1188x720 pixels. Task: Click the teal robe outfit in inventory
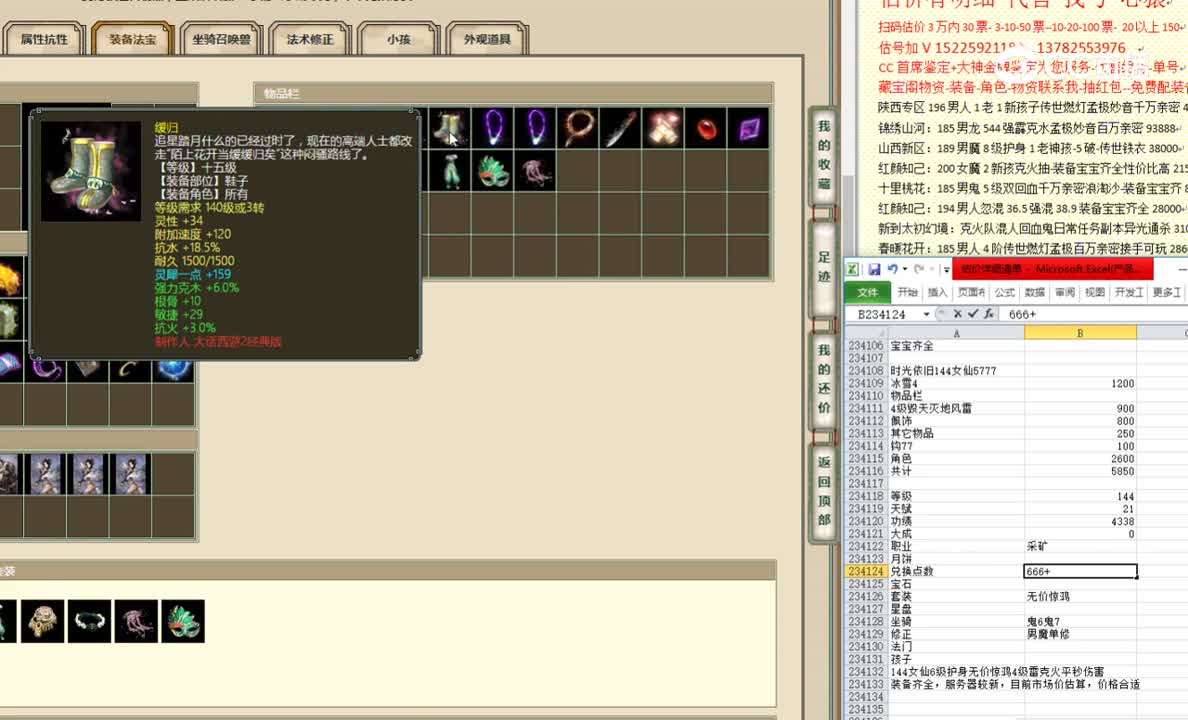(450, 171)
